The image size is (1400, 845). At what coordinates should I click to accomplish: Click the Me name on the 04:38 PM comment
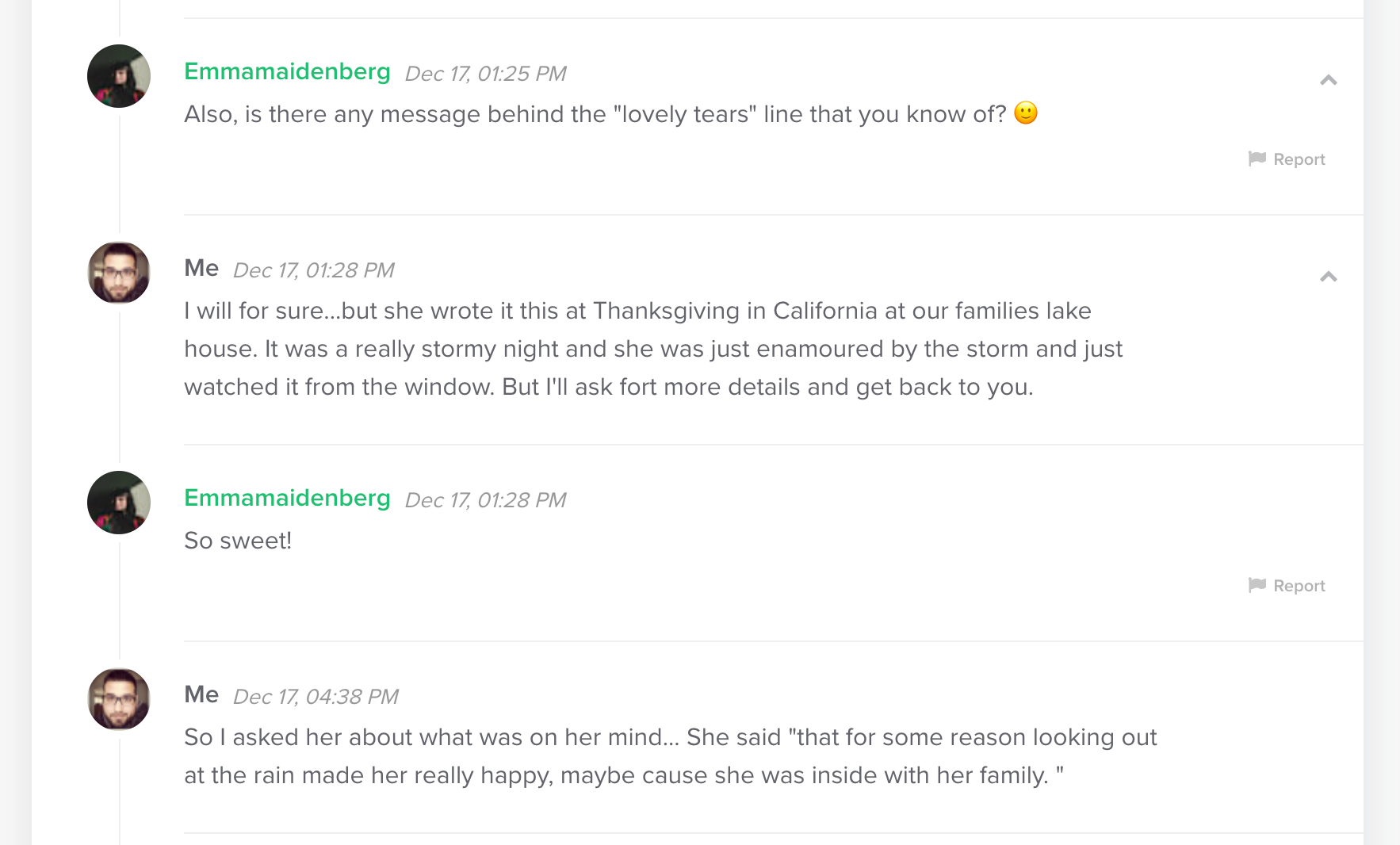(x=201, y=694)
